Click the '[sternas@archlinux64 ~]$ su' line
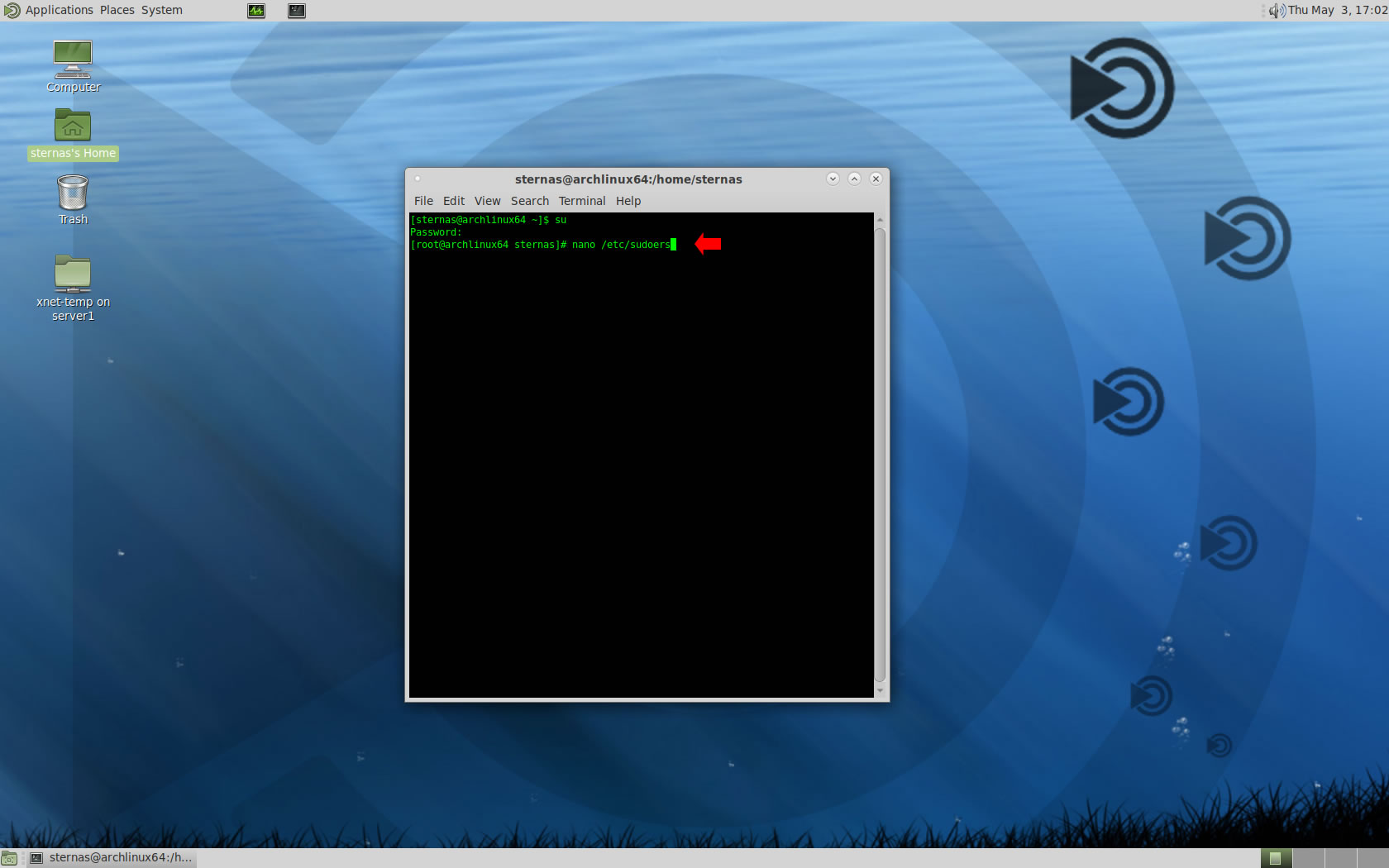Screen dimensions: 1389x868 pyautogui.click(x=488, y=220)
